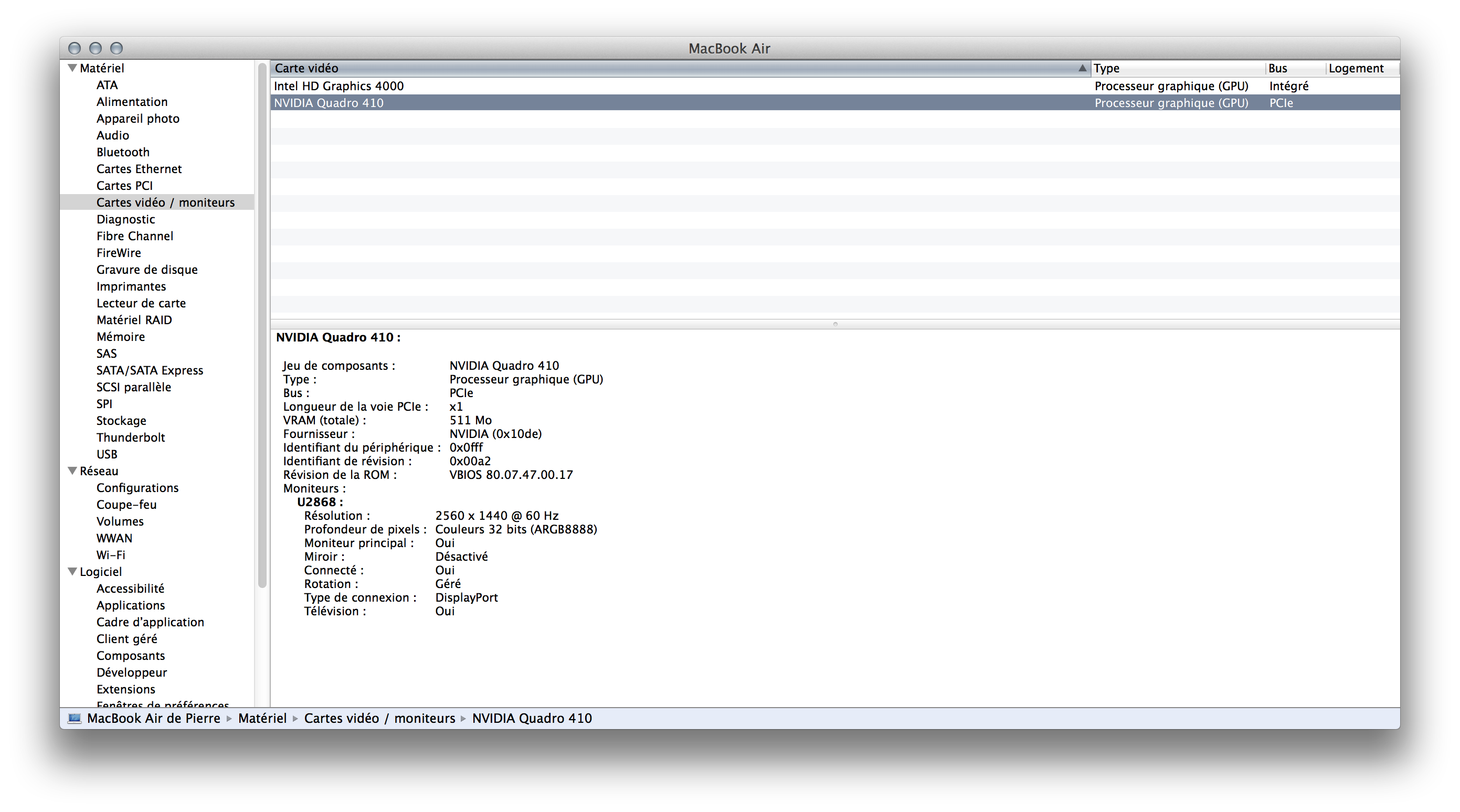Open Composants under Logiciel

point(130,656)
